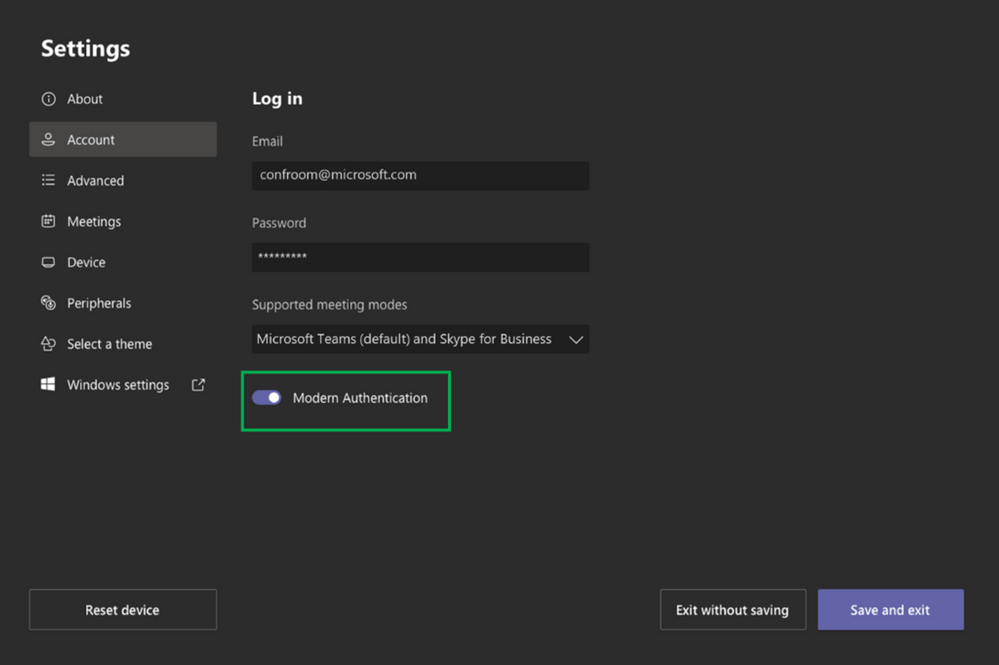Focus the Password field

click(420, 257)
